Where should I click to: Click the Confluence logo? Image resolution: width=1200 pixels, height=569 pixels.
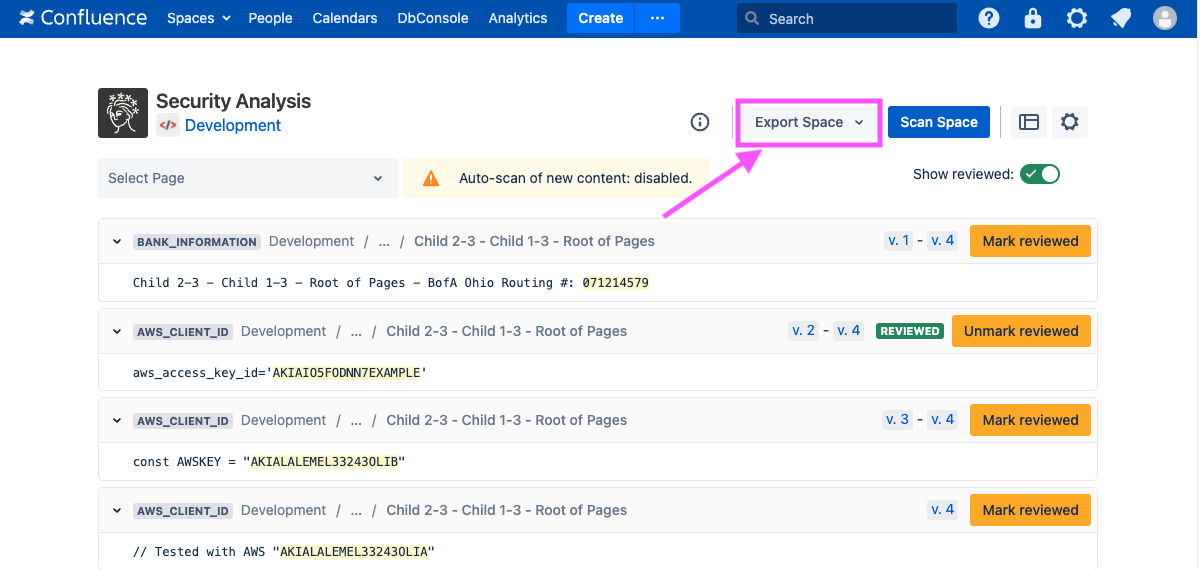83,18
